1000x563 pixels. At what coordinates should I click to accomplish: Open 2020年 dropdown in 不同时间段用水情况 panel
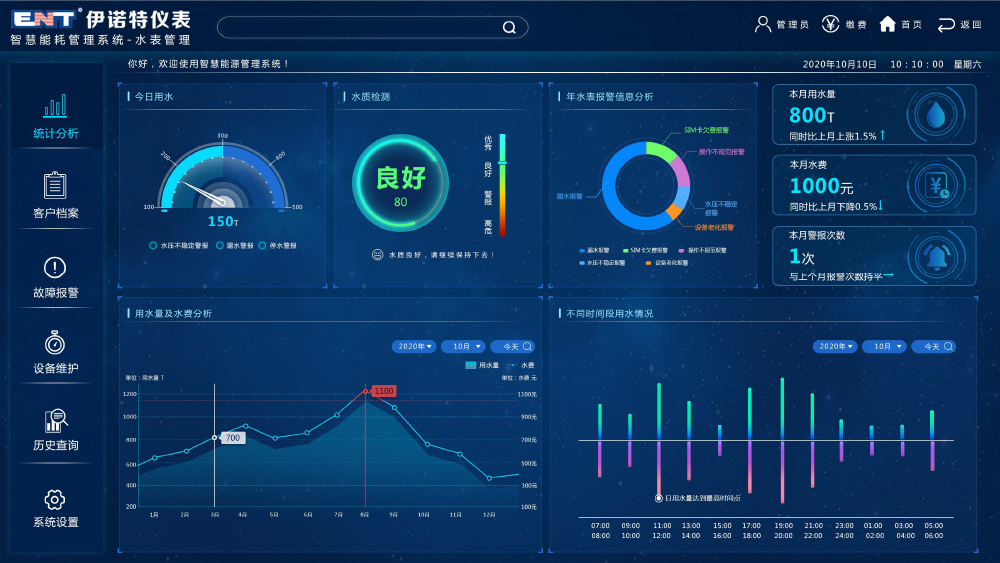835,347
